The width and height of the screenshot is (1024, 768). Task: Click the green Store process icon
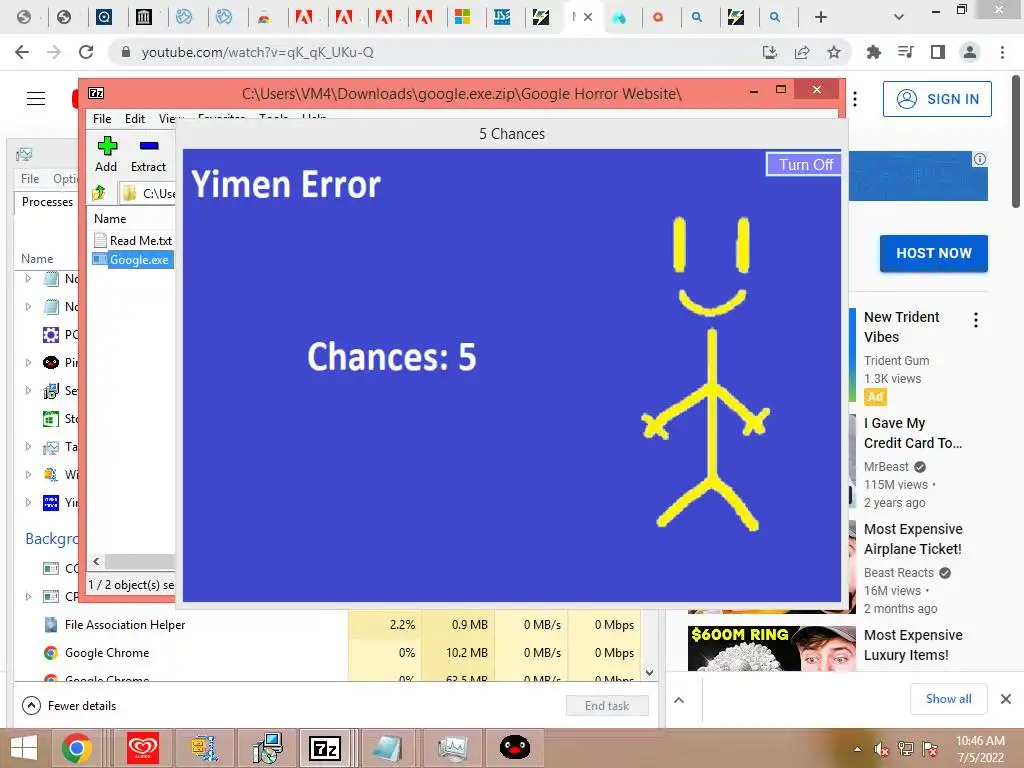coord(51,419)
